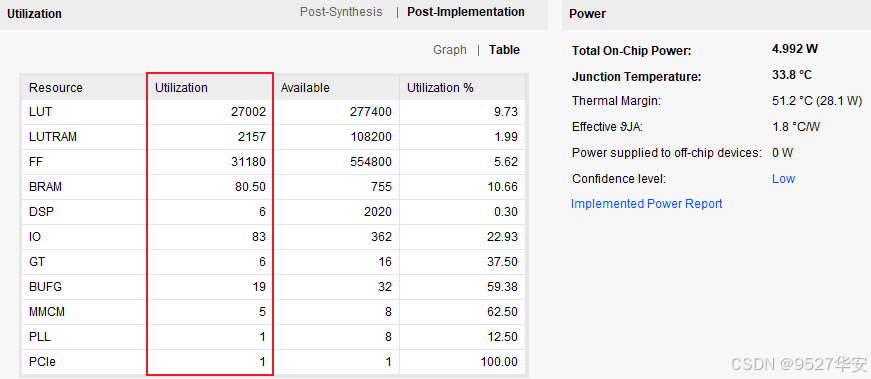Switch to the Post-Synthesis tab

[x=341, y=12]
